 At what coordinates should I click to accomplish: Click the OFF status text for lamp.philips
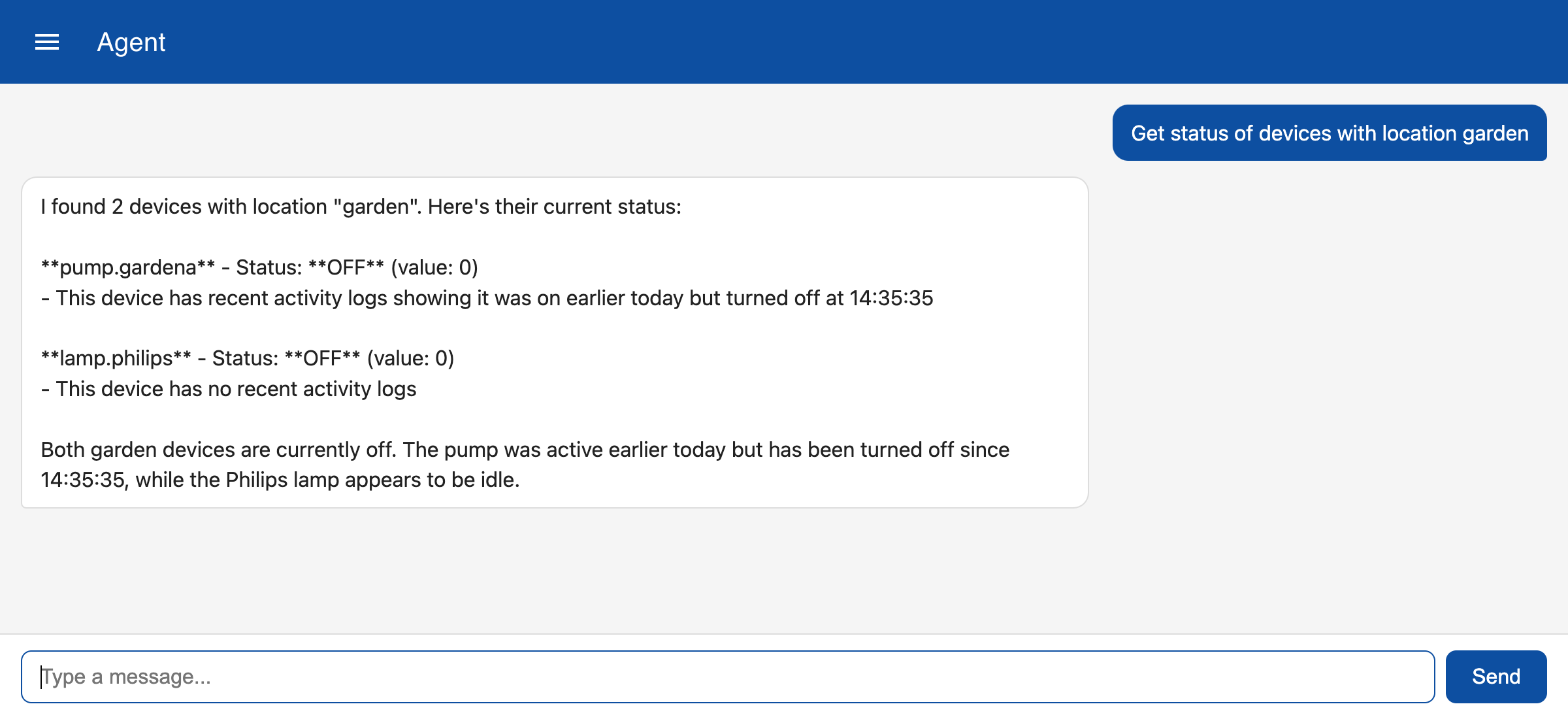pos(323,358)
